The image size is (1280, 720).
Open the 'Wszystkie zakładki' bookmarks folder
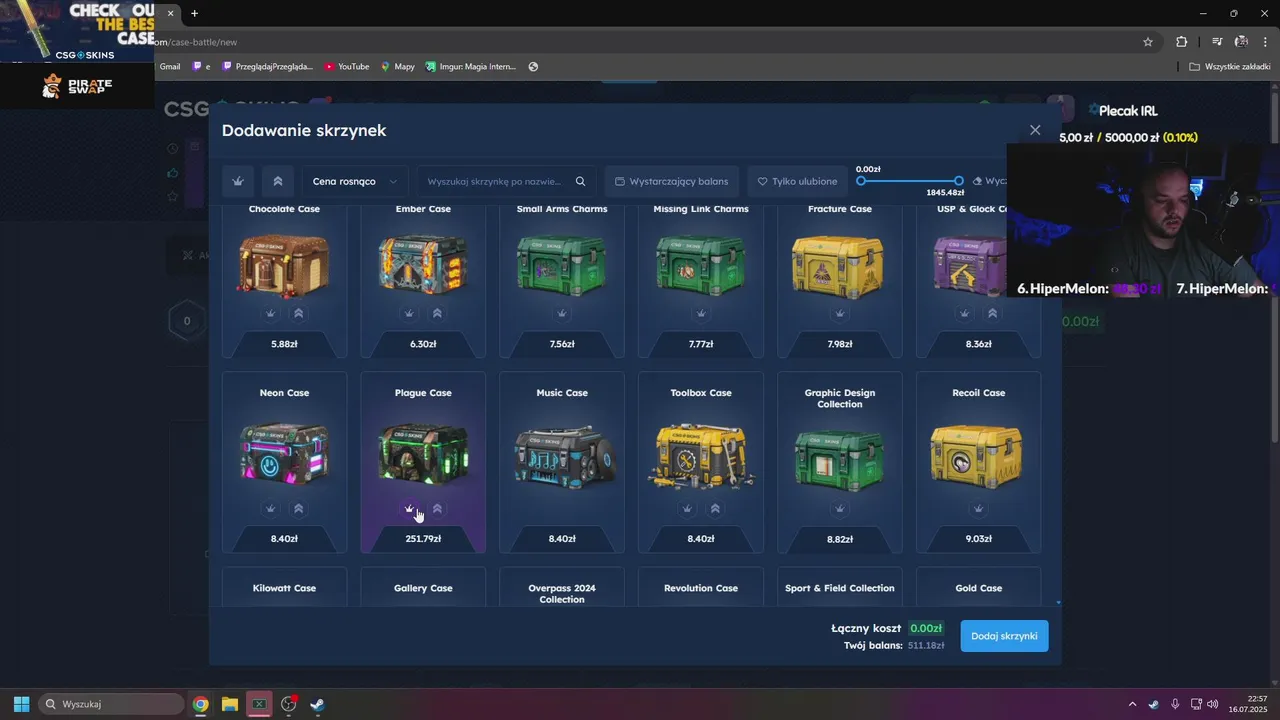pyautogui.click(x=1229, y=67)
